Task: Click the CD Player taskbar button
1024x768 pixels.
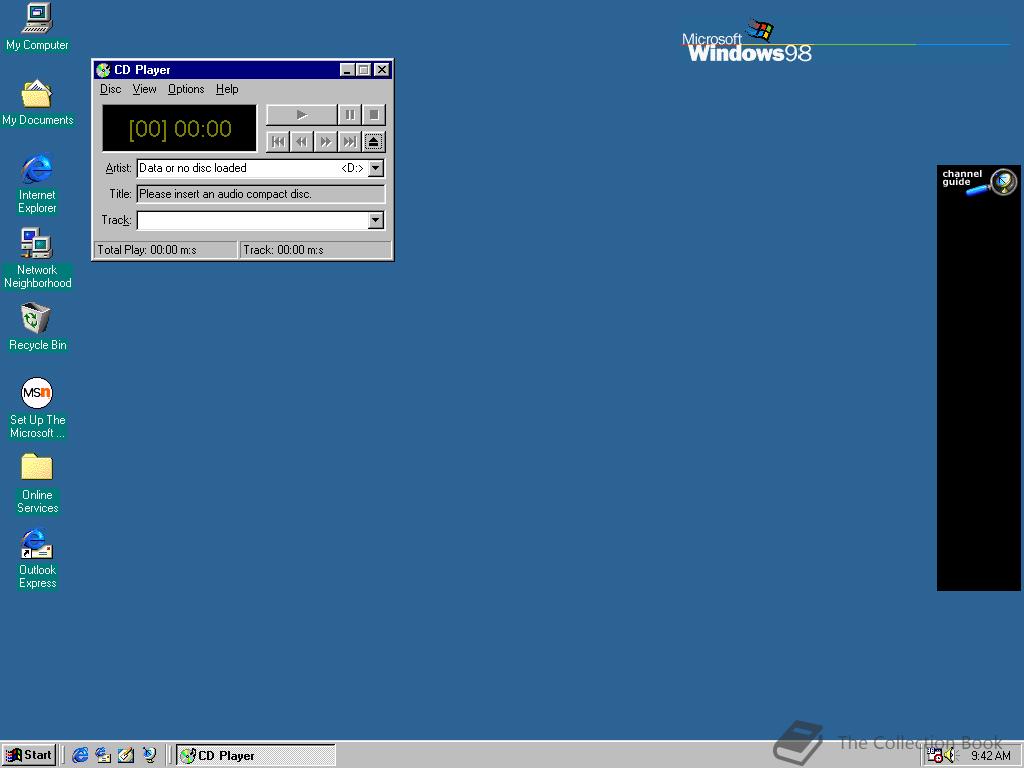Action: 256,756
